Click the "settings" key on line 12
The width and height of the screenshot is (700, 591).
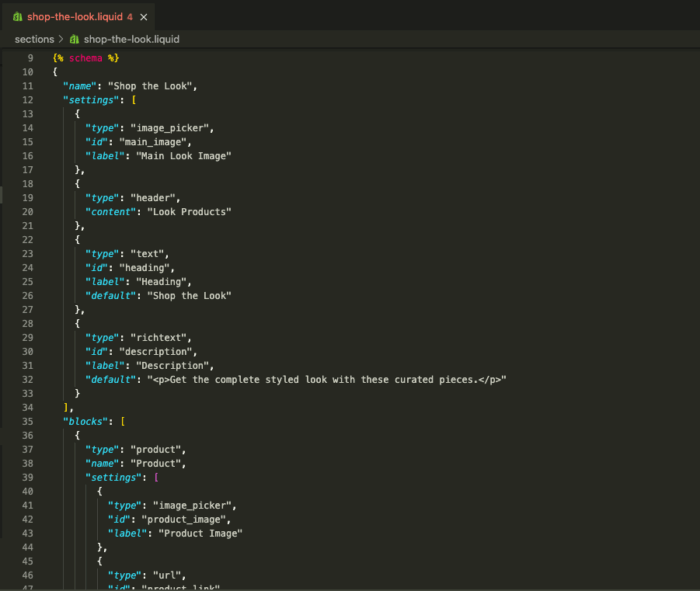click(x=91, y=100)
